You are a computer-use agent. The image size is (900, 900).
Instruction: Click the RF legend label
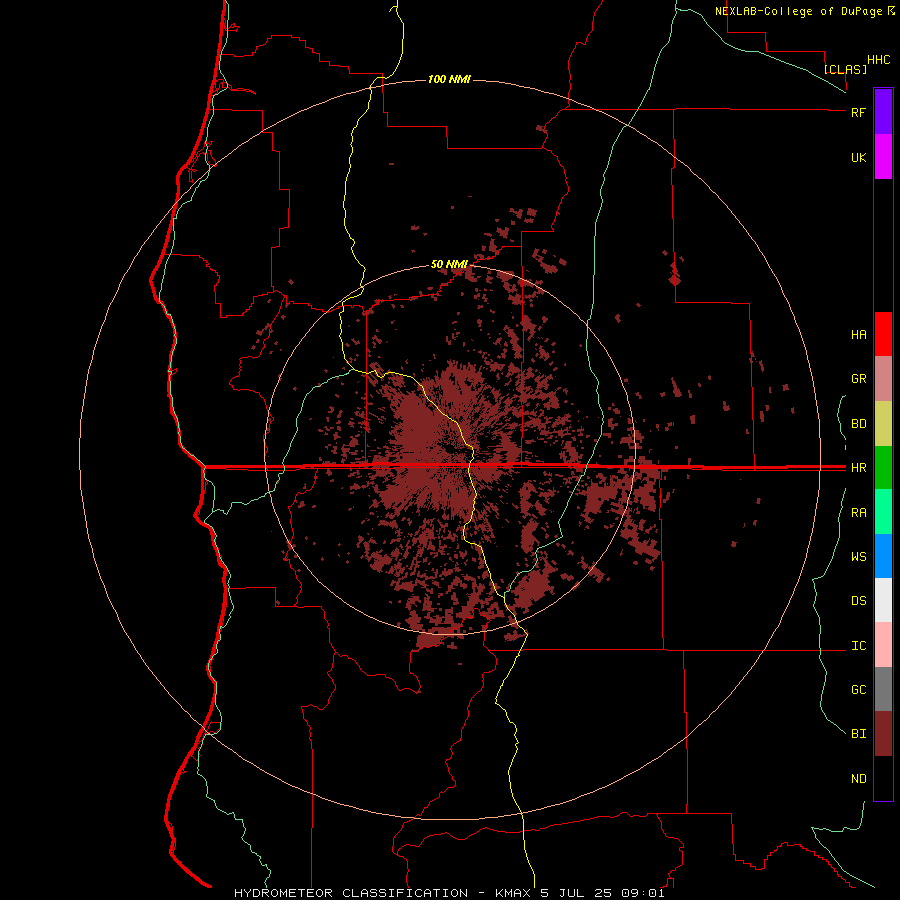point(858,112)
